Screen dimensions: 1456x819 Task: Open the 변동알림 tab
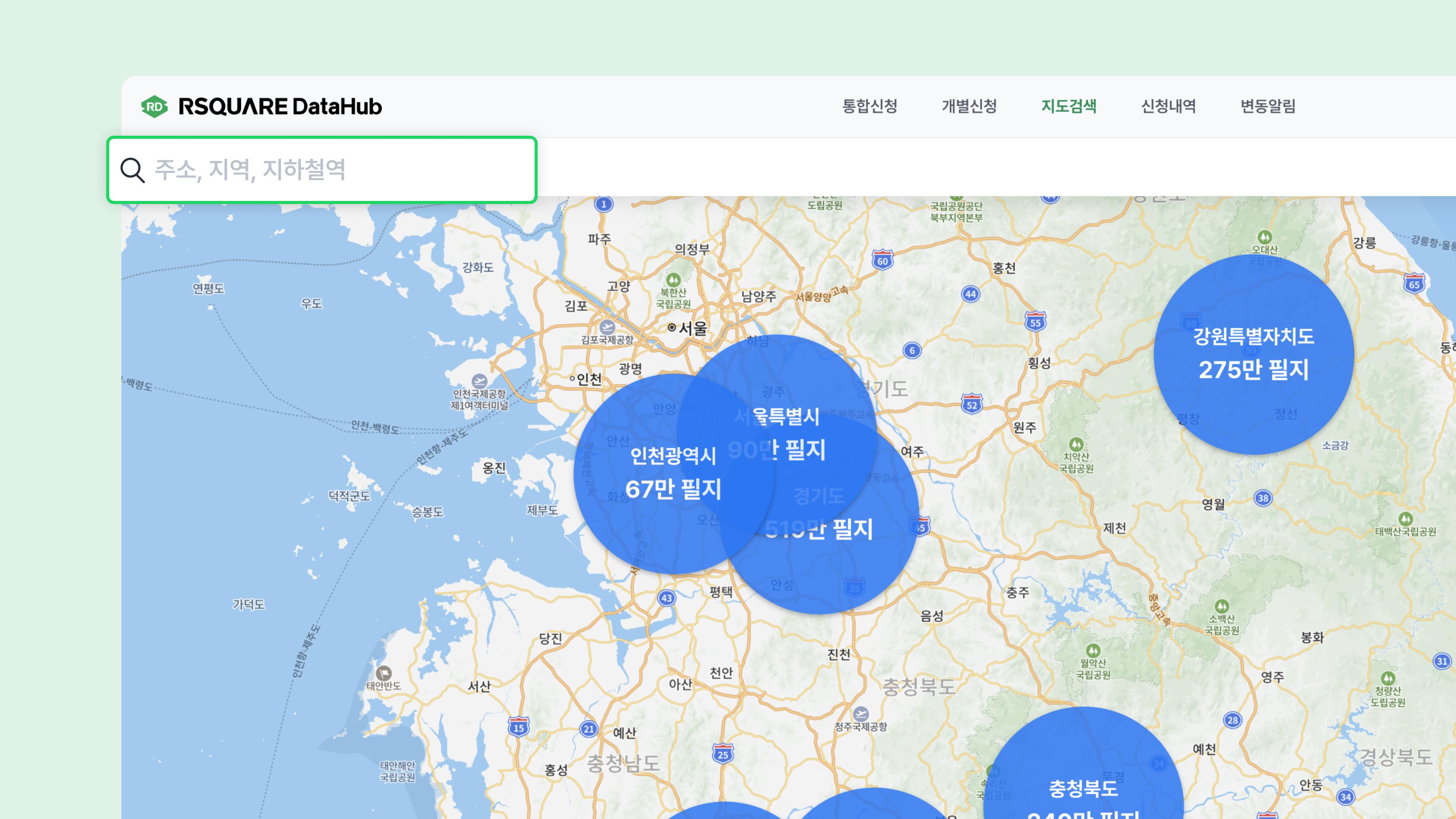click(x=1268, y=106)
